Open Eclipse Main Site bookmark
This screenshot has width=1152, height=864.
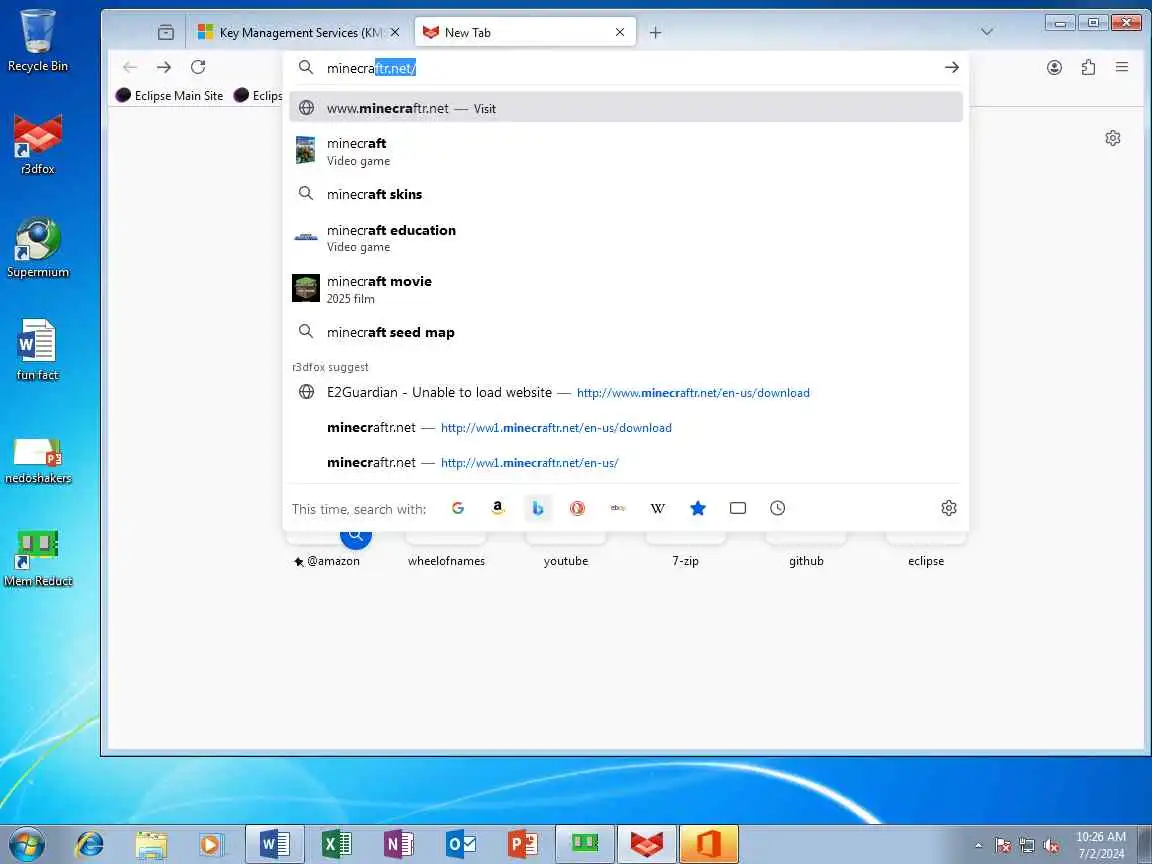click(x=170, y=96)
